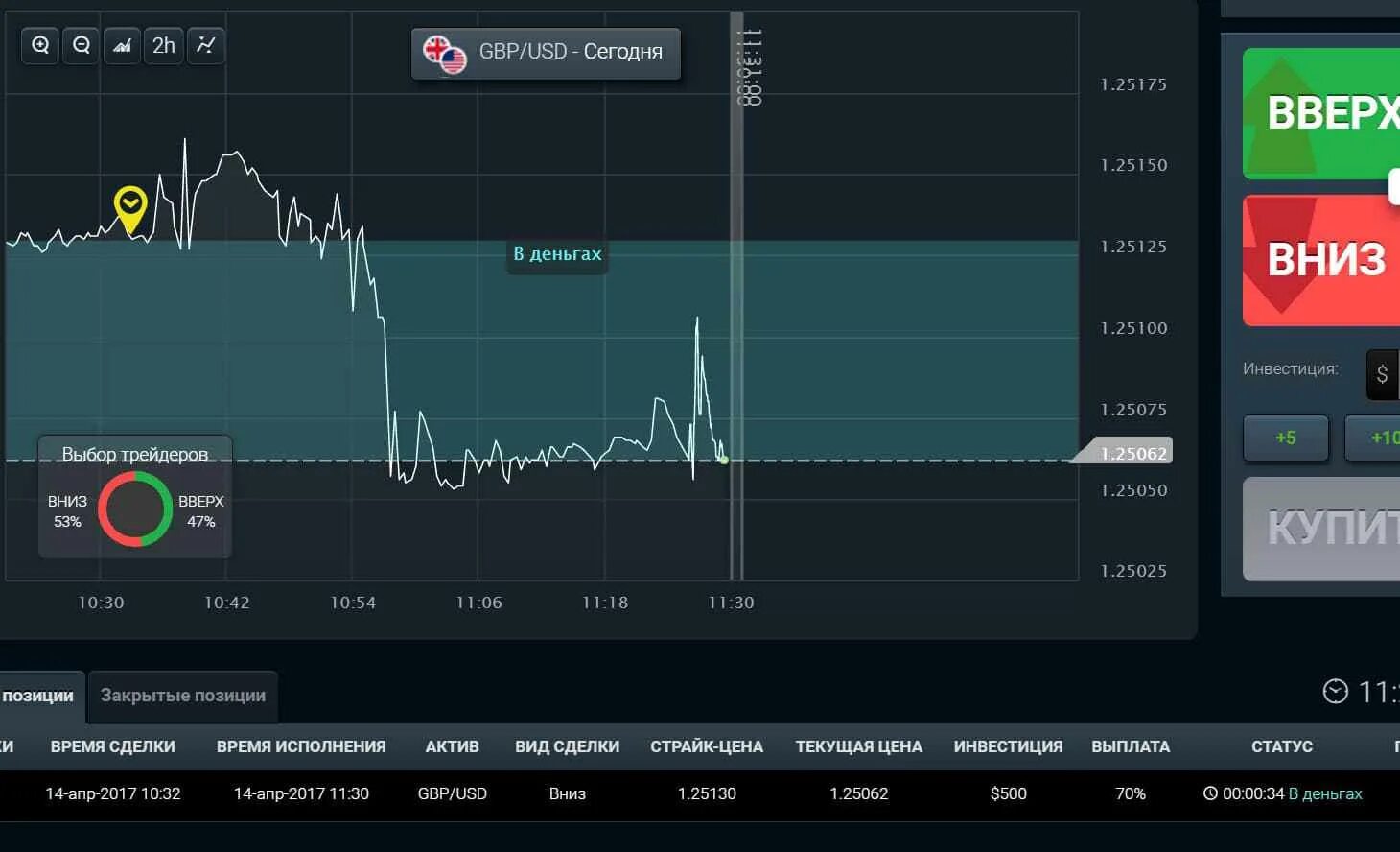Switch to Закрытые позиции tab
Image resolution: width=1400 pixels, height=852 pixels.
(183, 696)
